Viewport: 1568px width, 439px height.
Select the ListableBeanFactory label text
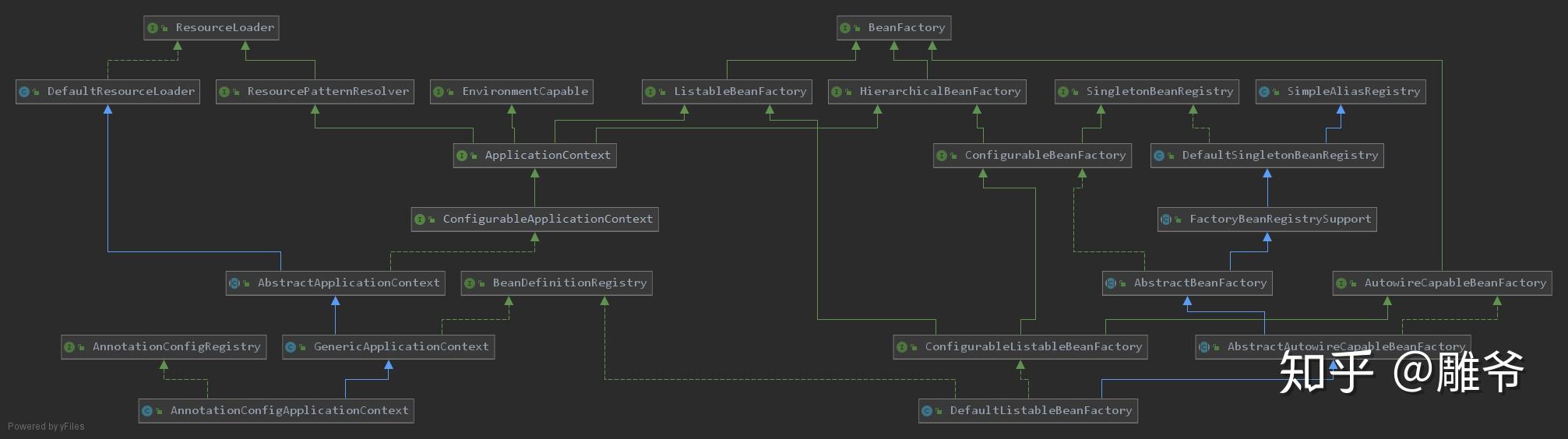(x=740, y=92)
